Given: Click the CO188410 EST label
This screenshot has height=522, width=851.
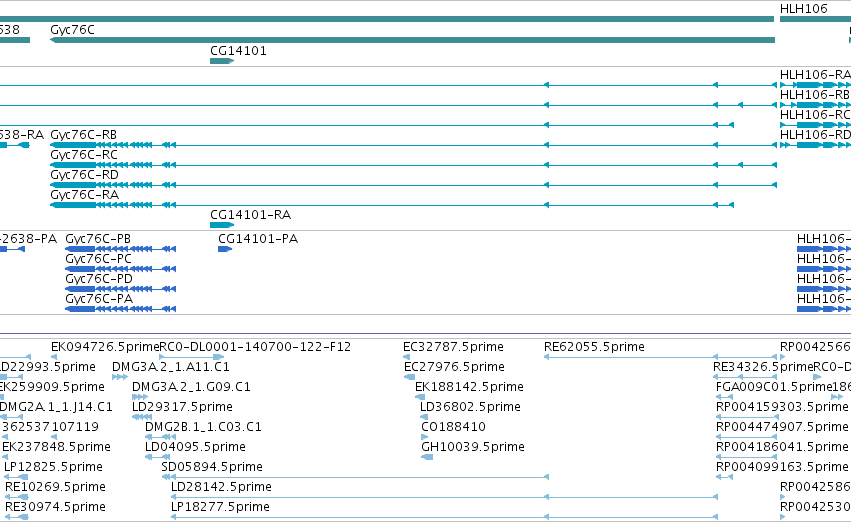Looking at the screenshot, I should tap(453, 428).
